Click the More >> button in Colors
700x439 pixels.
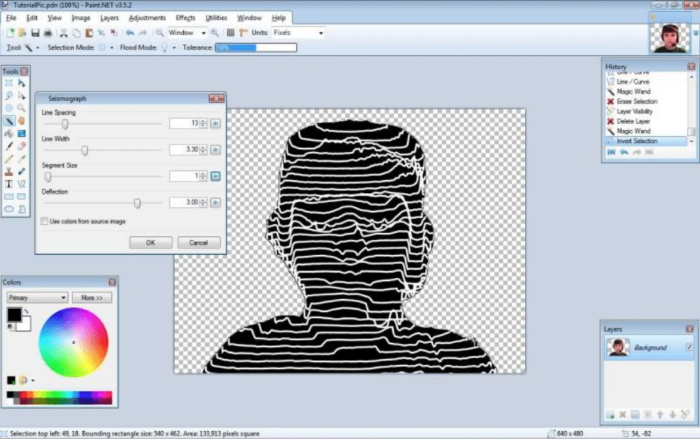pos(92,298)
